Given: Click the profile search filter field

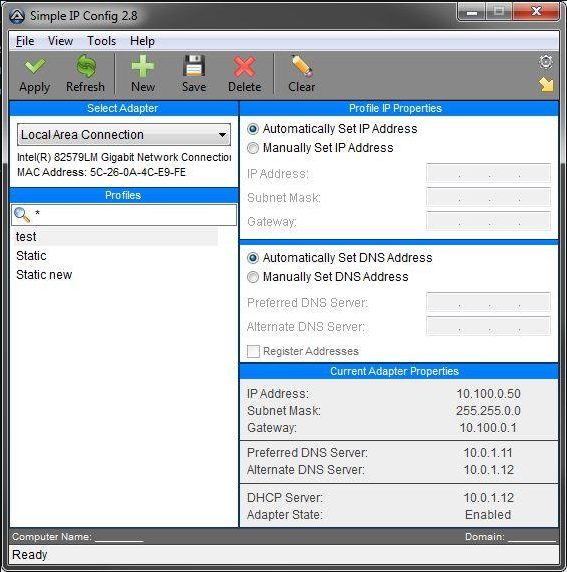Looking at the screenshot, I should click(x=124, y=215).
